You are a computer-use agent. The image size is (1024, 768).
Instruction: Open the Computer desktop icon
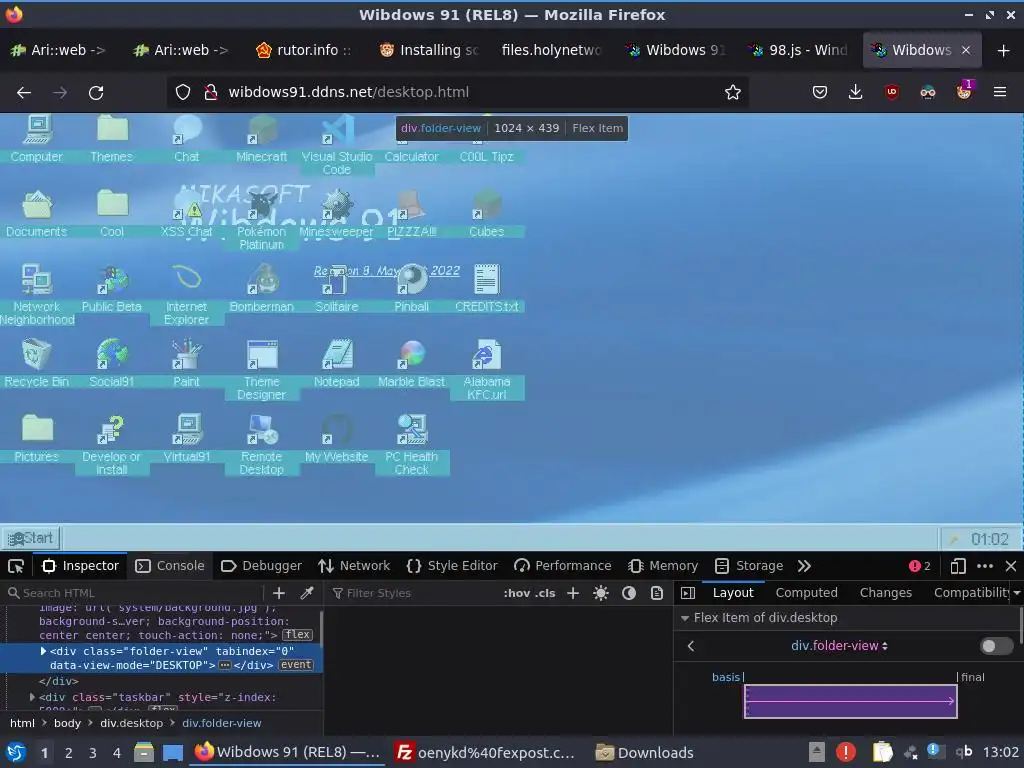click(37, 138)
